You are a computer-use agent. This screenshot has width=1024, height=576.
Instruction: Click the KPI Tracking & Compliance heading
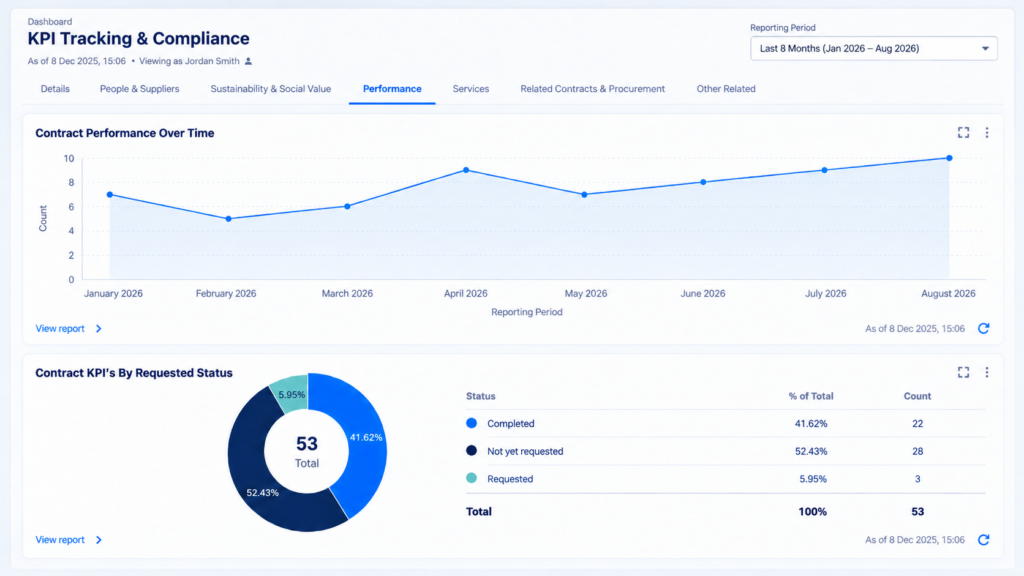point(138,39)
